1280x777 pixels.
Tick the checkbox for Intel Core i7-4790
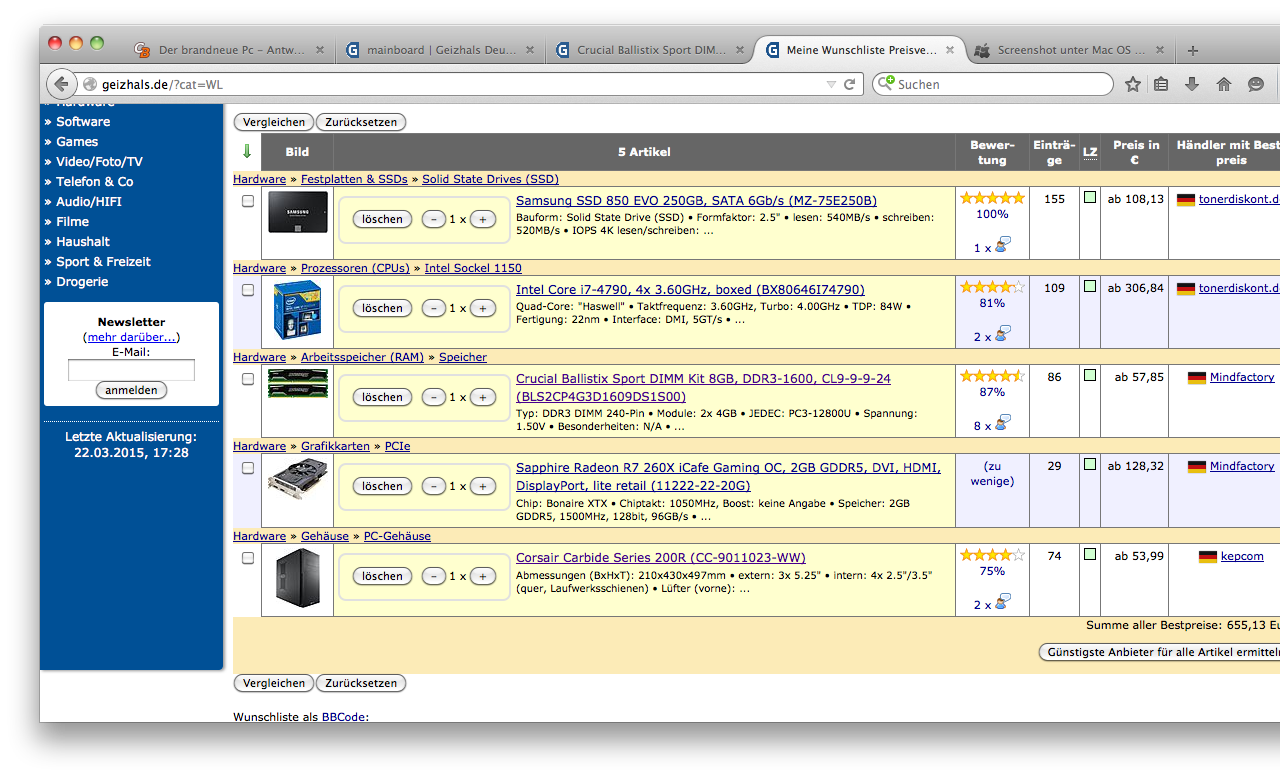(248, 290)
